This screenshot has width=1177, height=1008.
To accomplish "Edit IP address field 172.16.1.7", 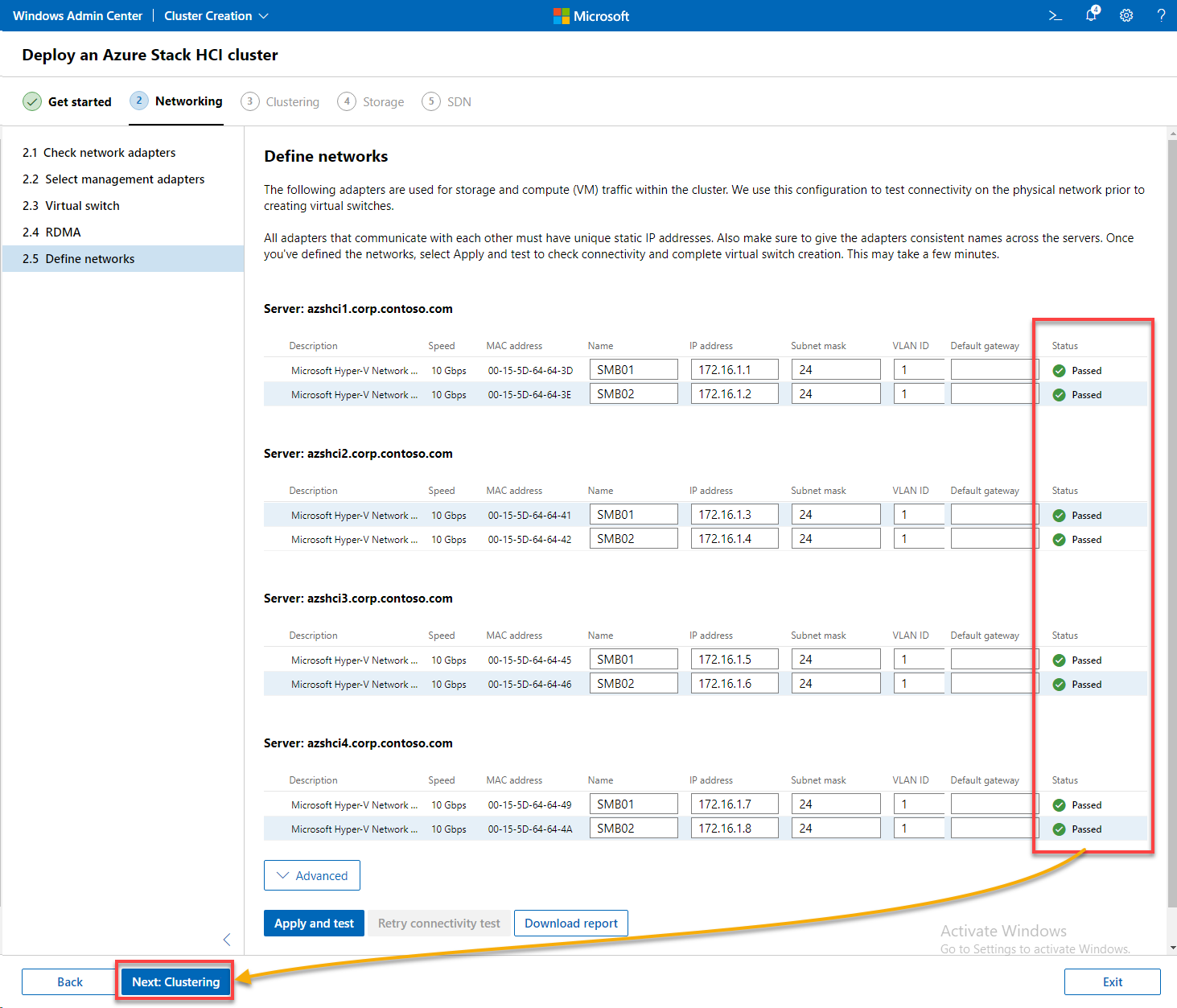I will click(735, 804).
